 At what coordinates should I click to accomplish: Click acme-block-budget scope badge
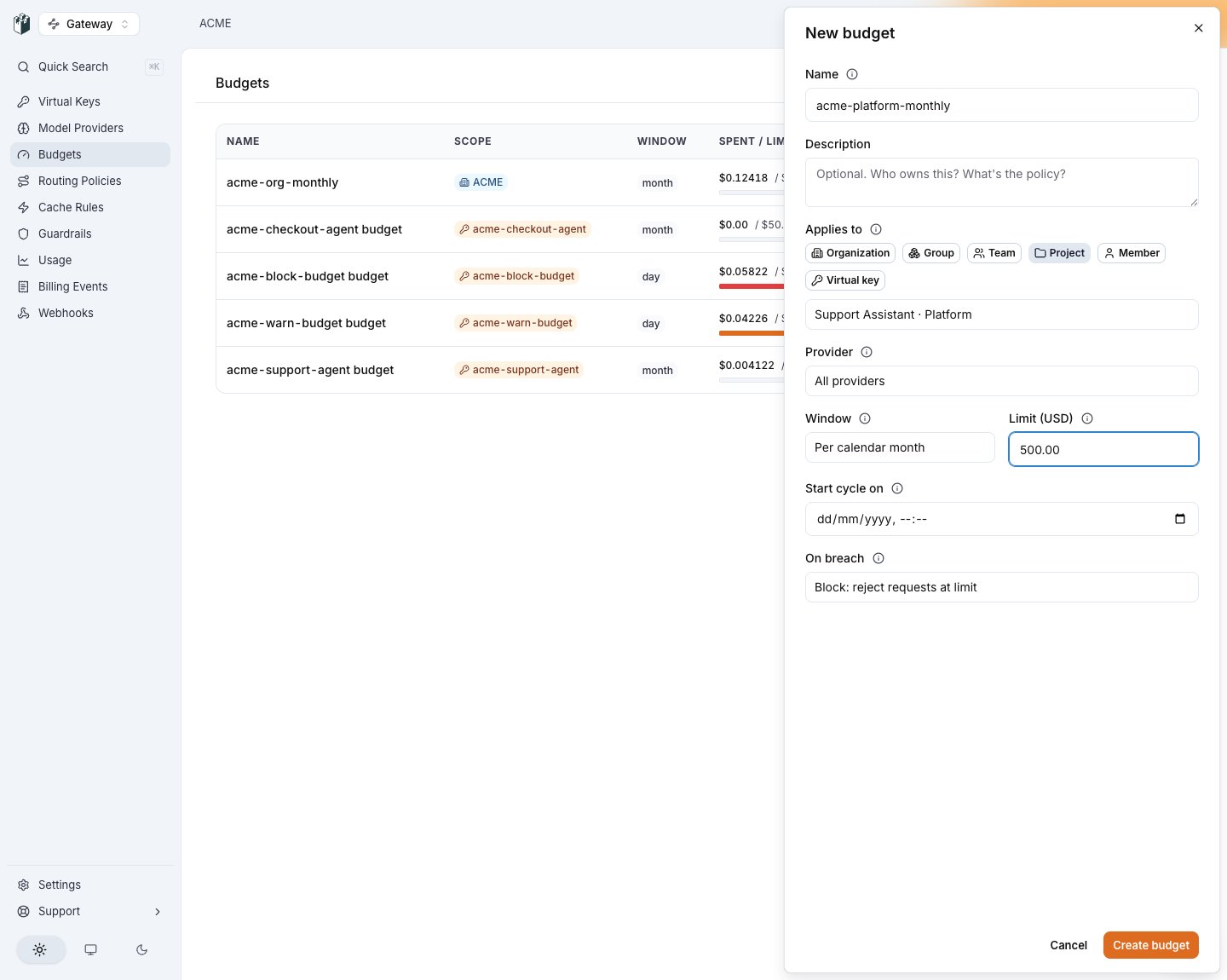tap(516, 276)
